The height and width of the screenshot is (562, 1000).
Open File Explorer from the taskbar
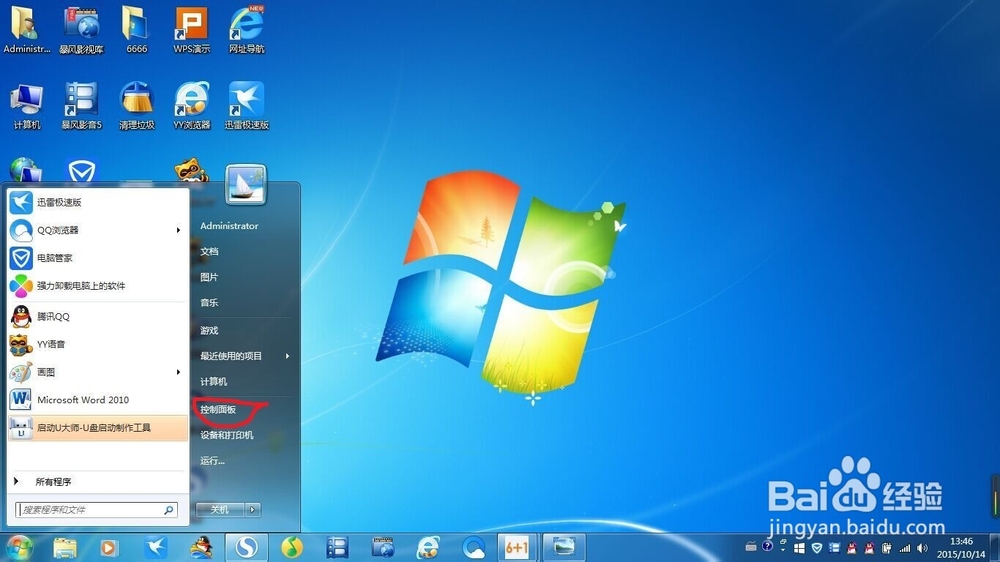pyautogui.click(x=65, y=547)
